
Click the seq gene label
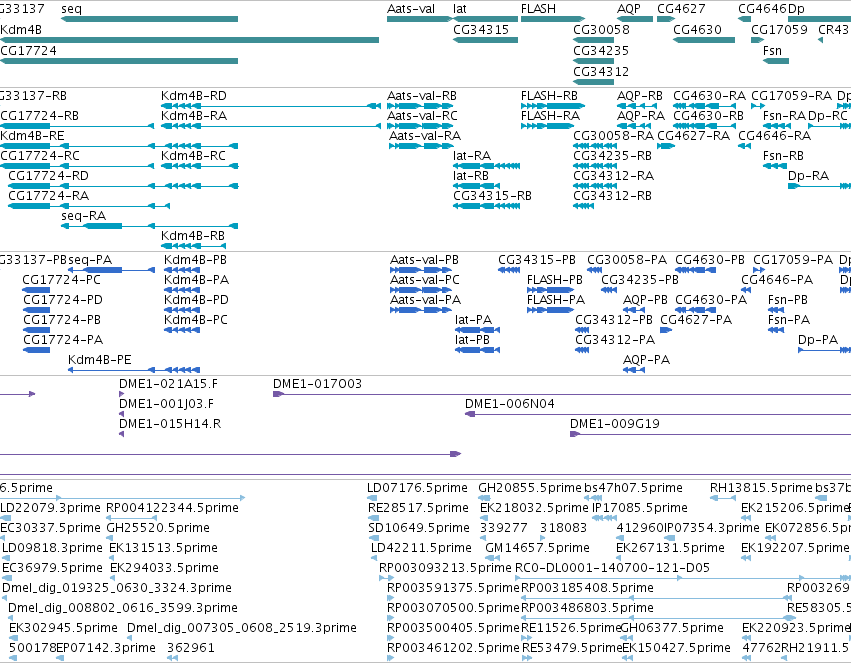point(71,9)
